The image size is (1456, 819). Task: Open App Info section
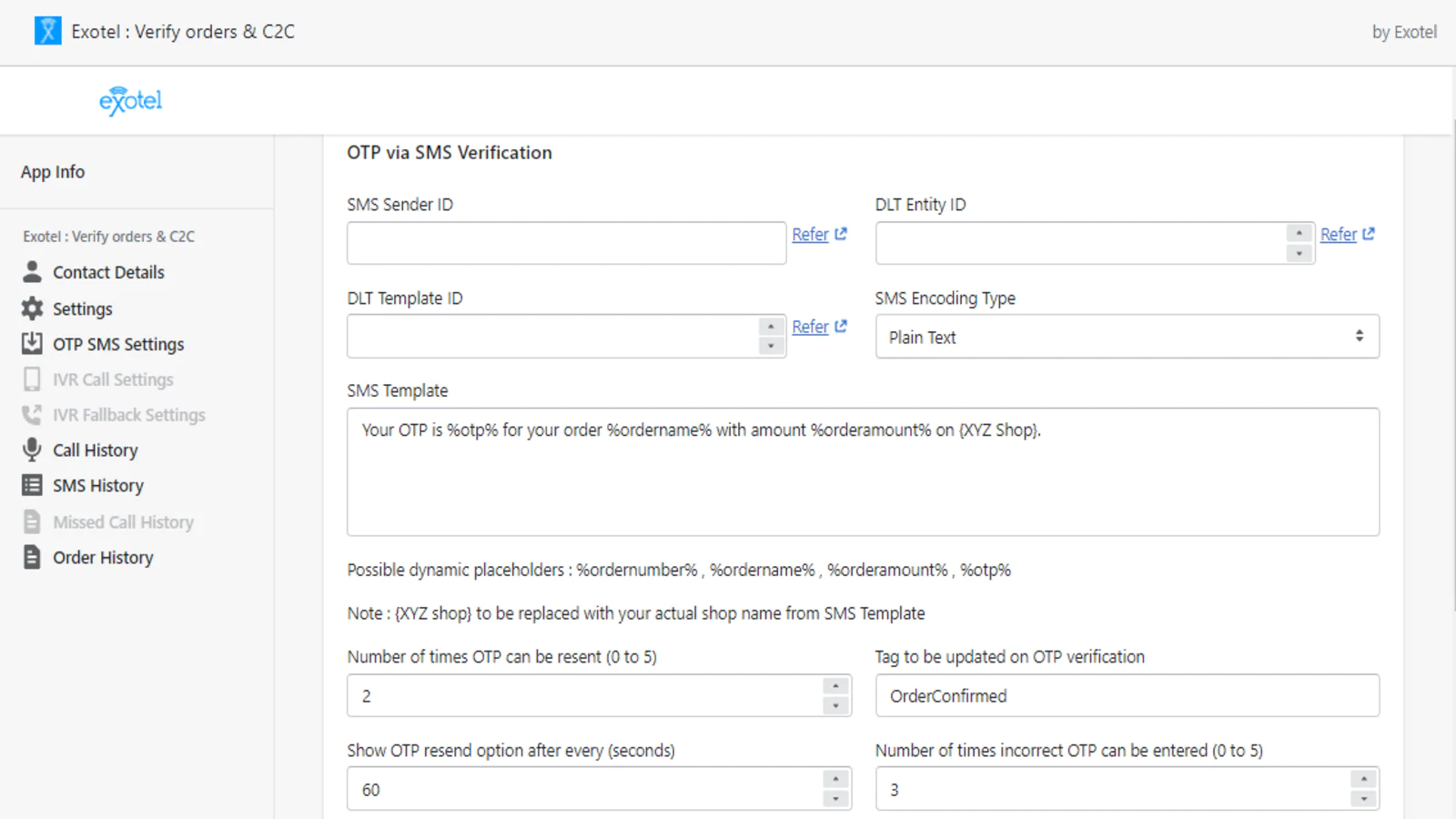pos(53,172)
